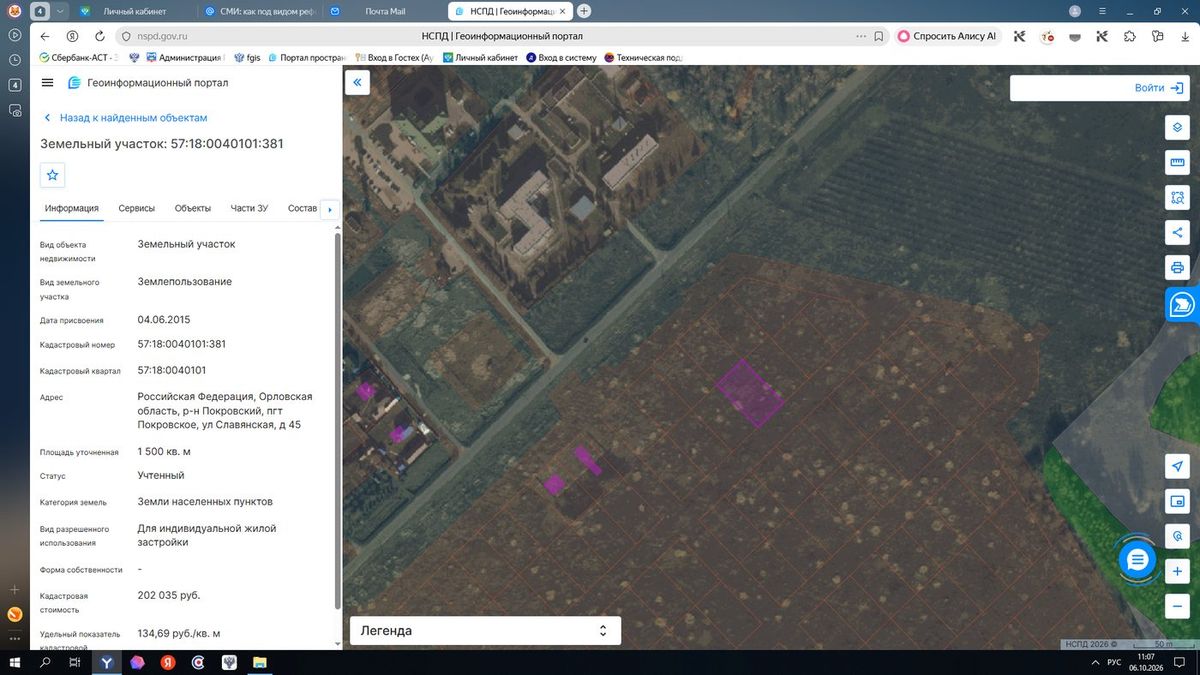Open browser downloads
Screen dimensions: 1200x675
coord(1183,36)
